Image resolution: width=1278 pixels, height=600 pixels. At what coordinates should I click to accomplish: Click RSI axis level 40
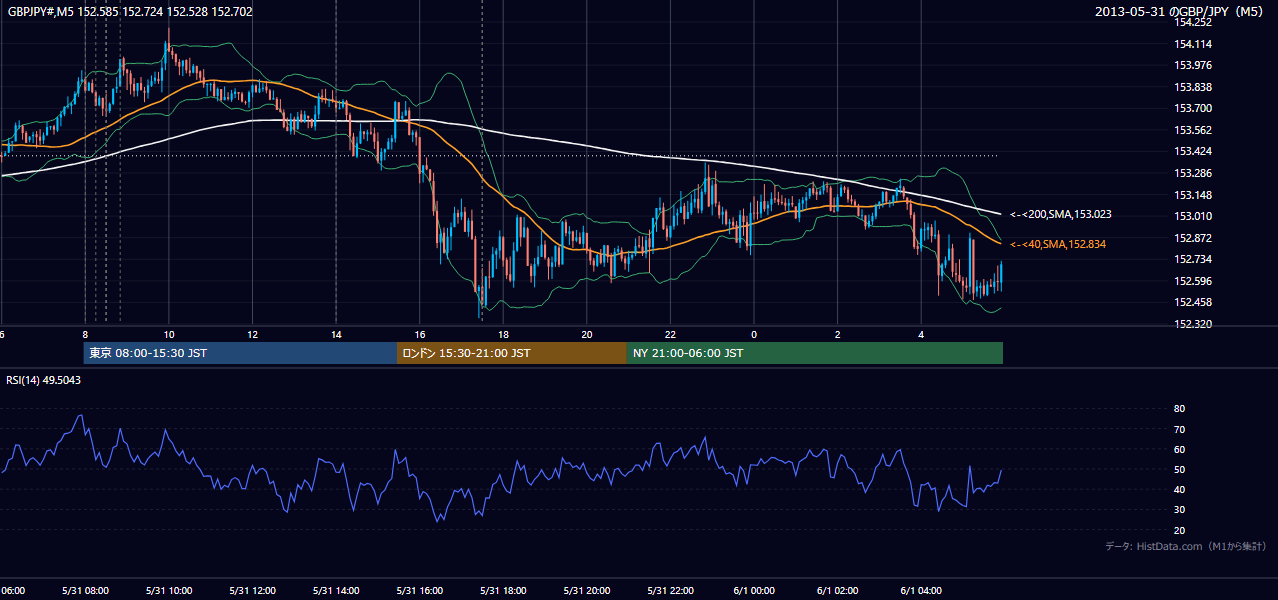point(1179,489)
